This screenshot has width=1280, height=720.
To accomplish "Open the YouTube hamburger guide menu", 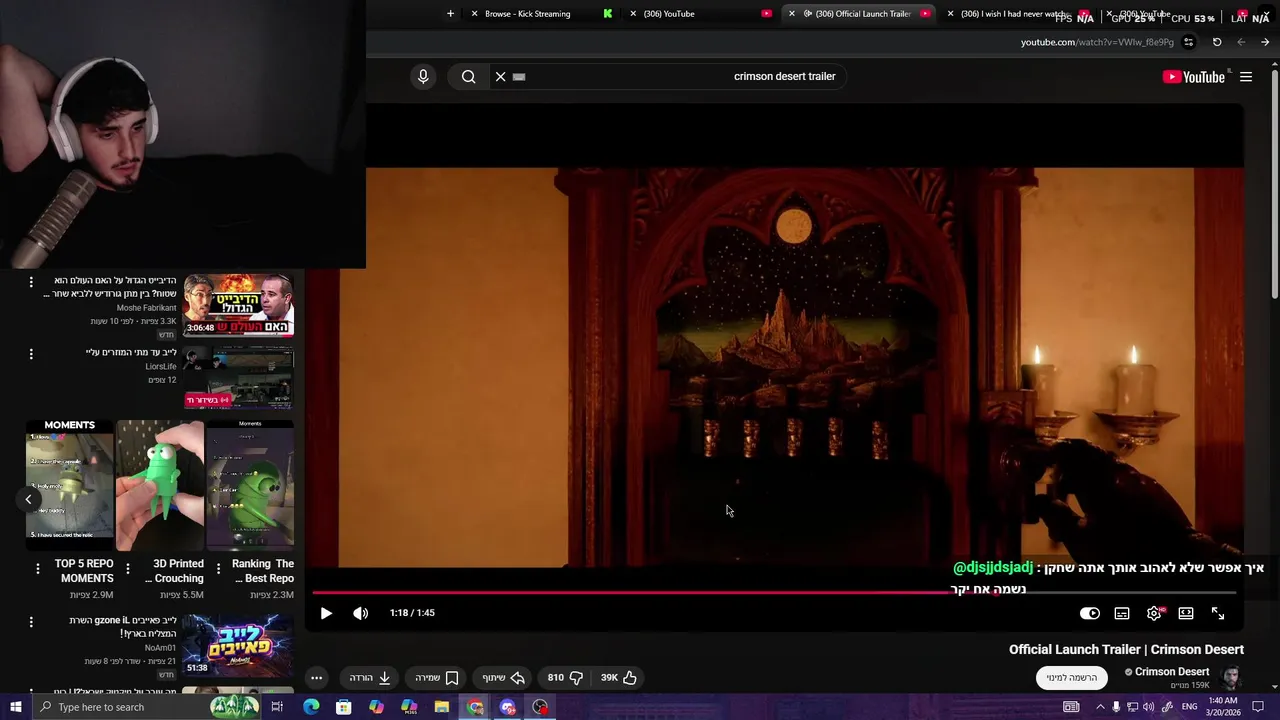I will click(1246, 77).
